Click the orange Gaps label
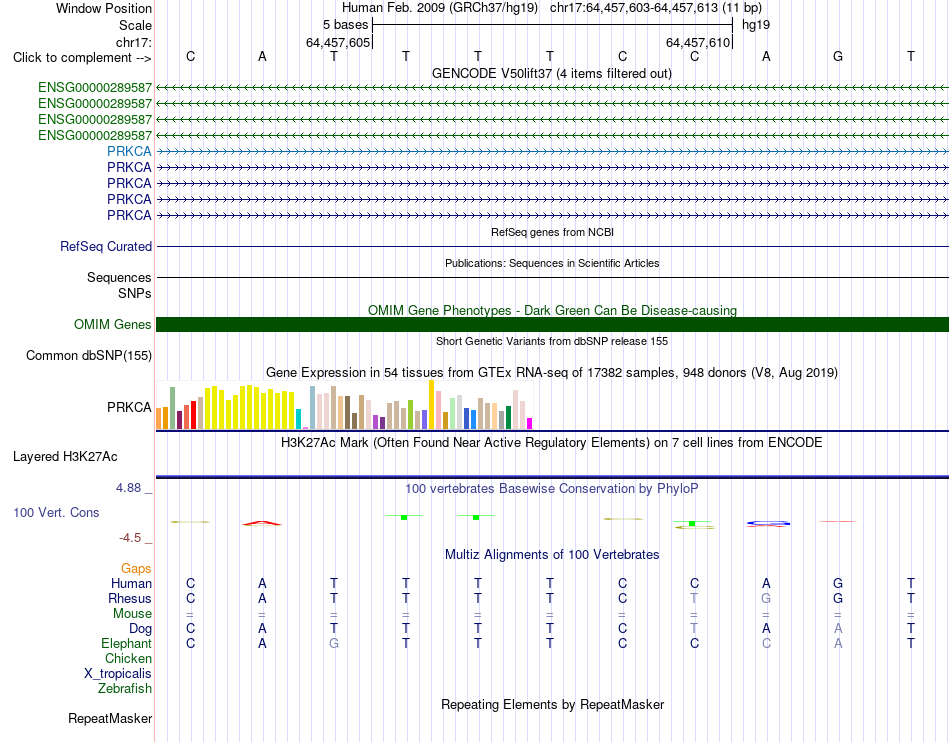950x742 pixels. [136, 568]
